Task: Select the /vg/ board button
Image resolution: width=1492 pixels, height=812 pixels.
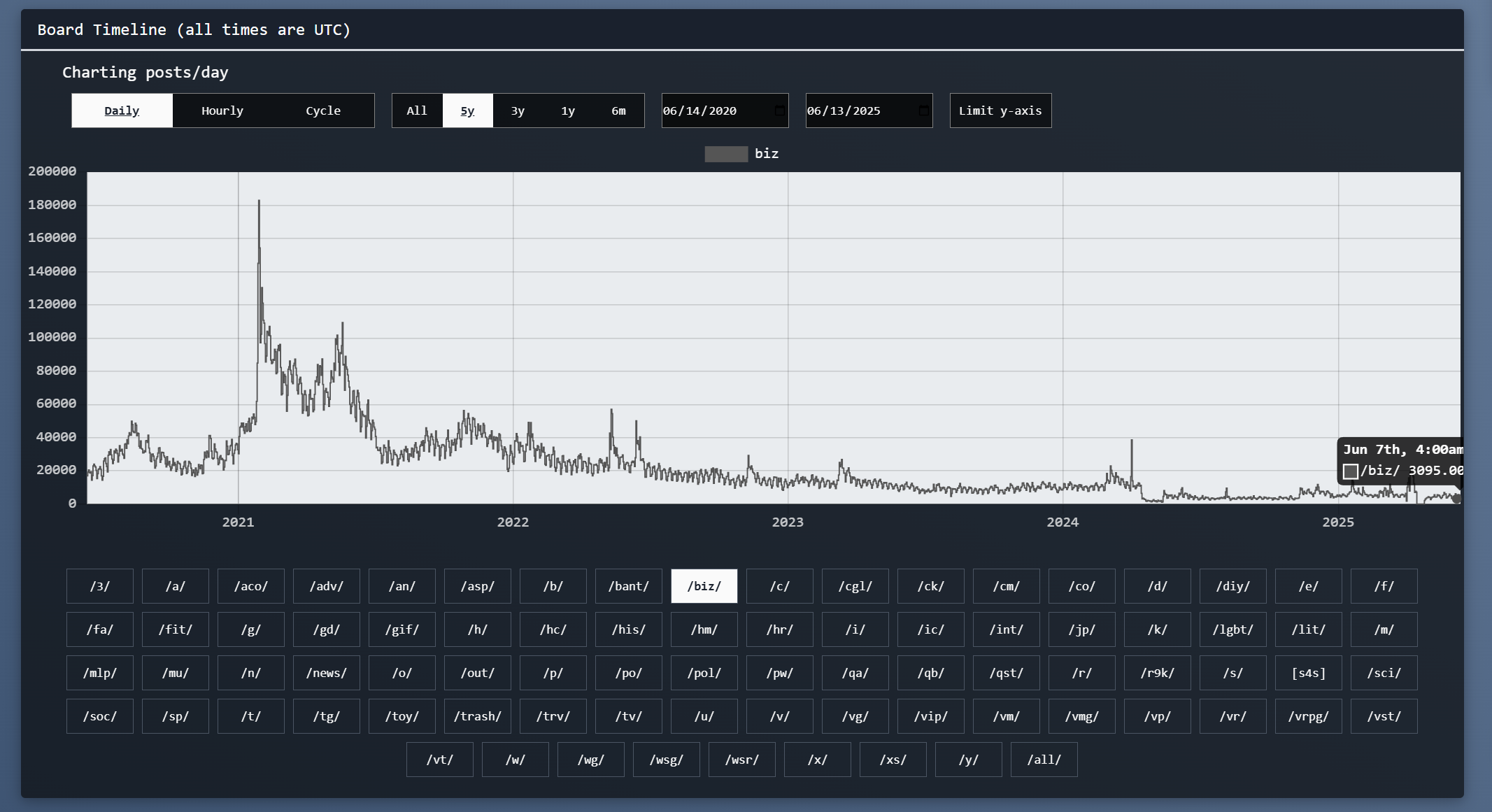Action: pos(855,716)
